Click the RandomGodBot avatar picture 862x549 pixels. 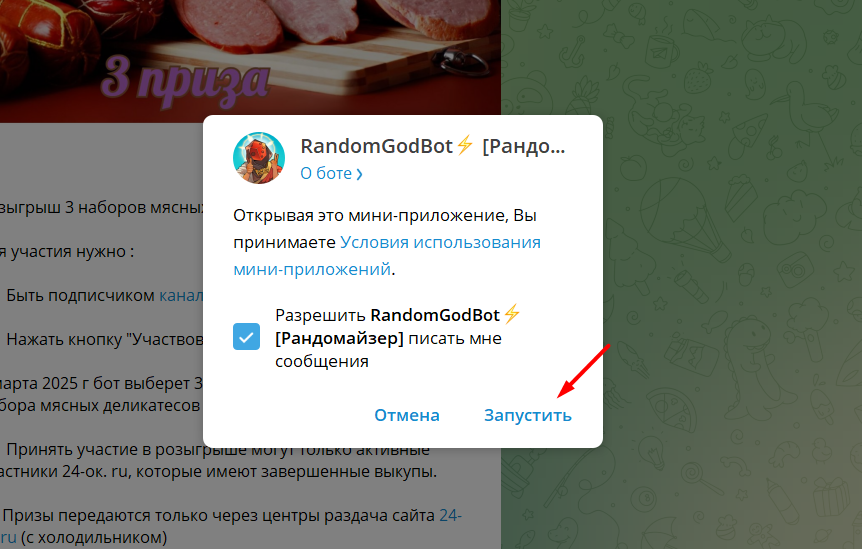259,158
